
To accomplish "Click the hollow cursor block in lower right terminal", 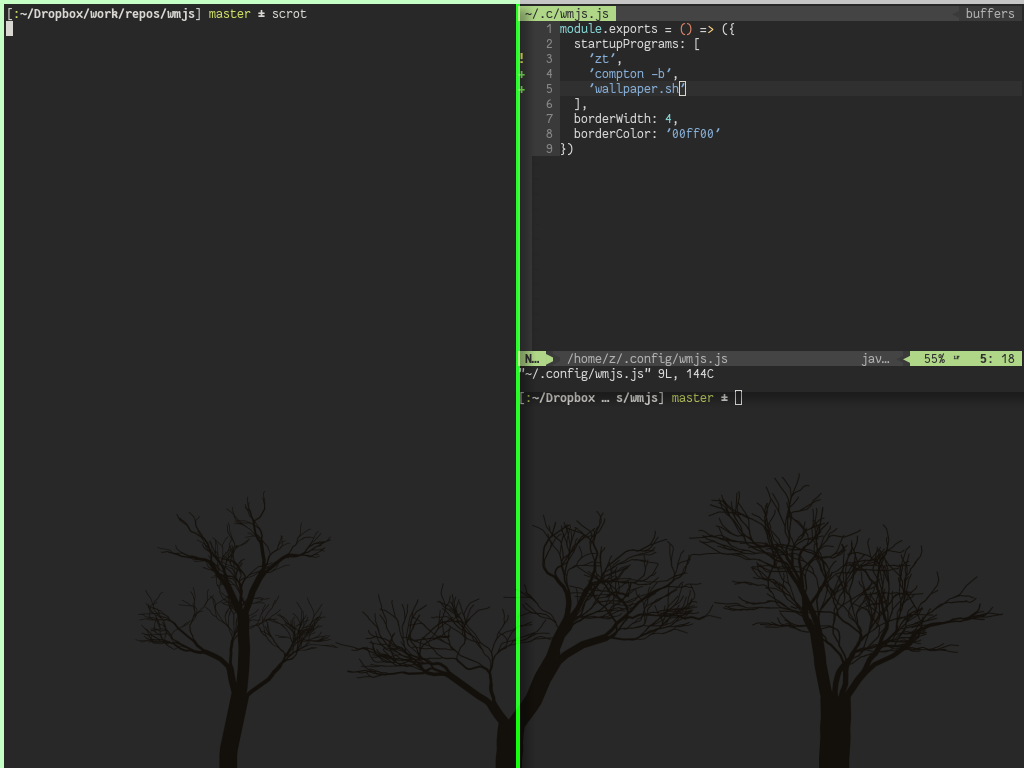I will 739,398.
